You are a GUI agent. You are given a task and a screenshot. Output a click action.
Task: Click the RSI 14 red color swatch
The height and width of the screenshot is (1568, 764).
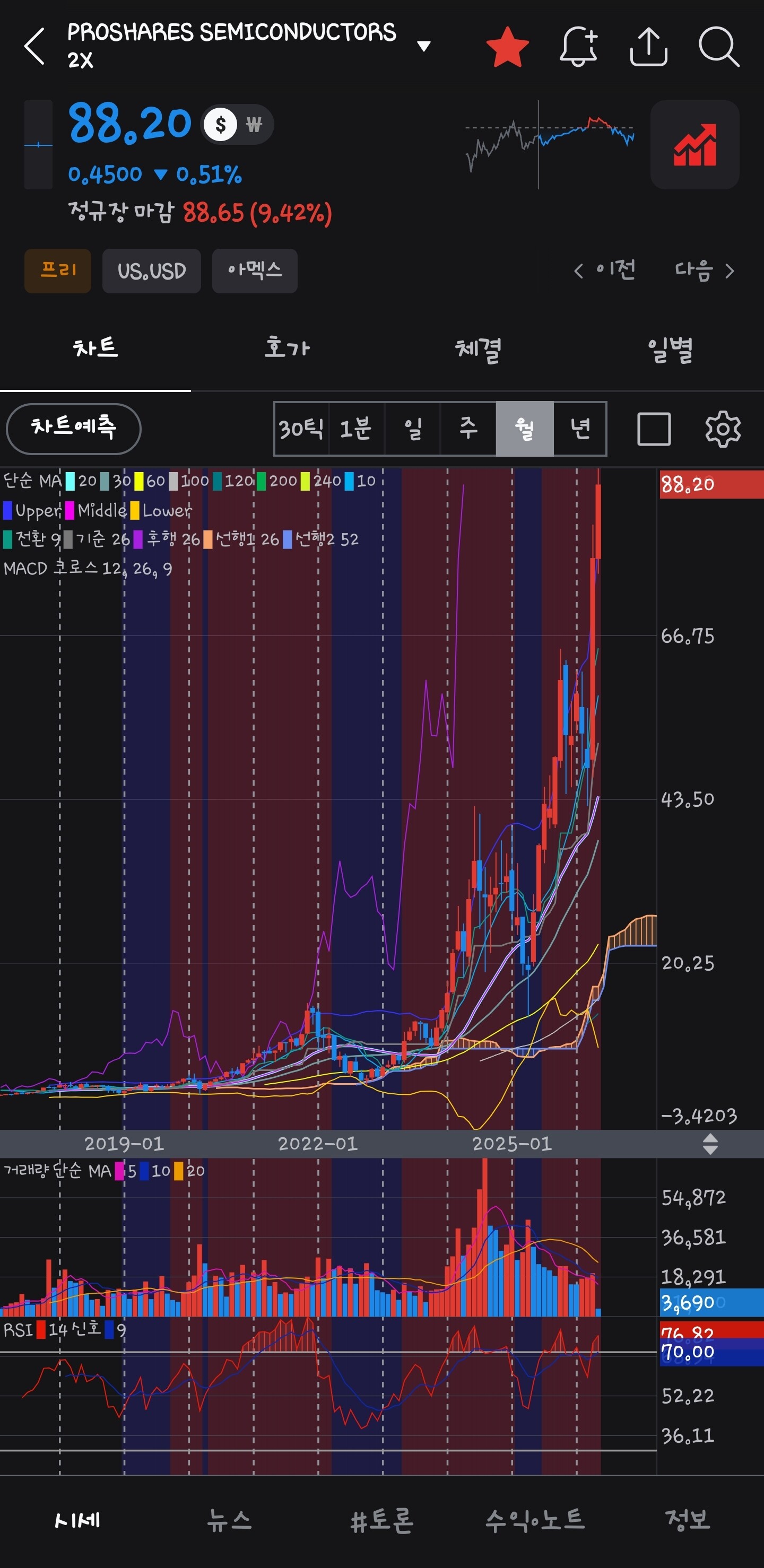(x=41, y=1330)
